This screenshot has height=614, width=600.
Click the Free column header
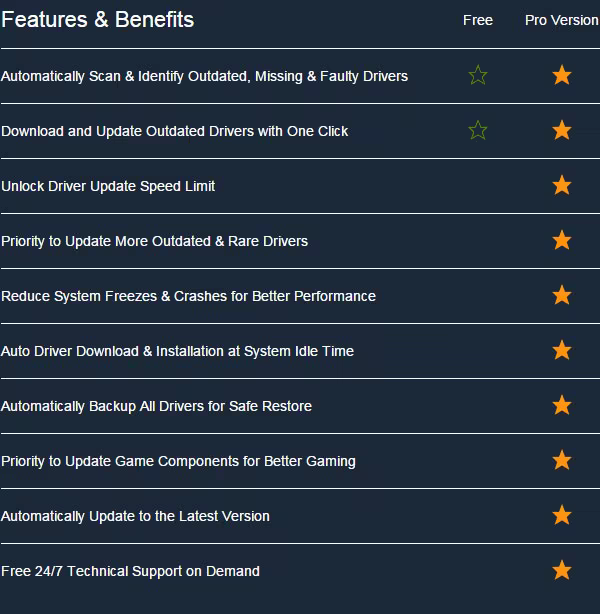point(478,20)
